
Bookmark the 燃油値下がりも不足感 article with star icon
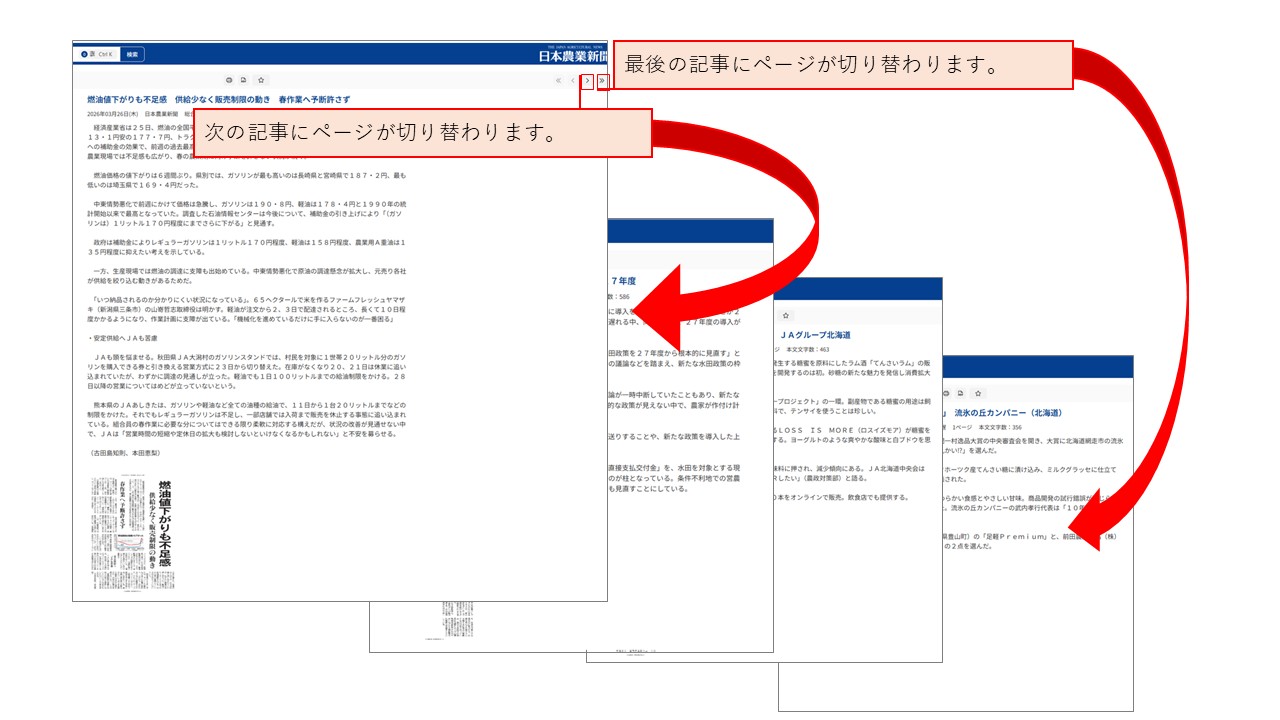click(261, 80)
